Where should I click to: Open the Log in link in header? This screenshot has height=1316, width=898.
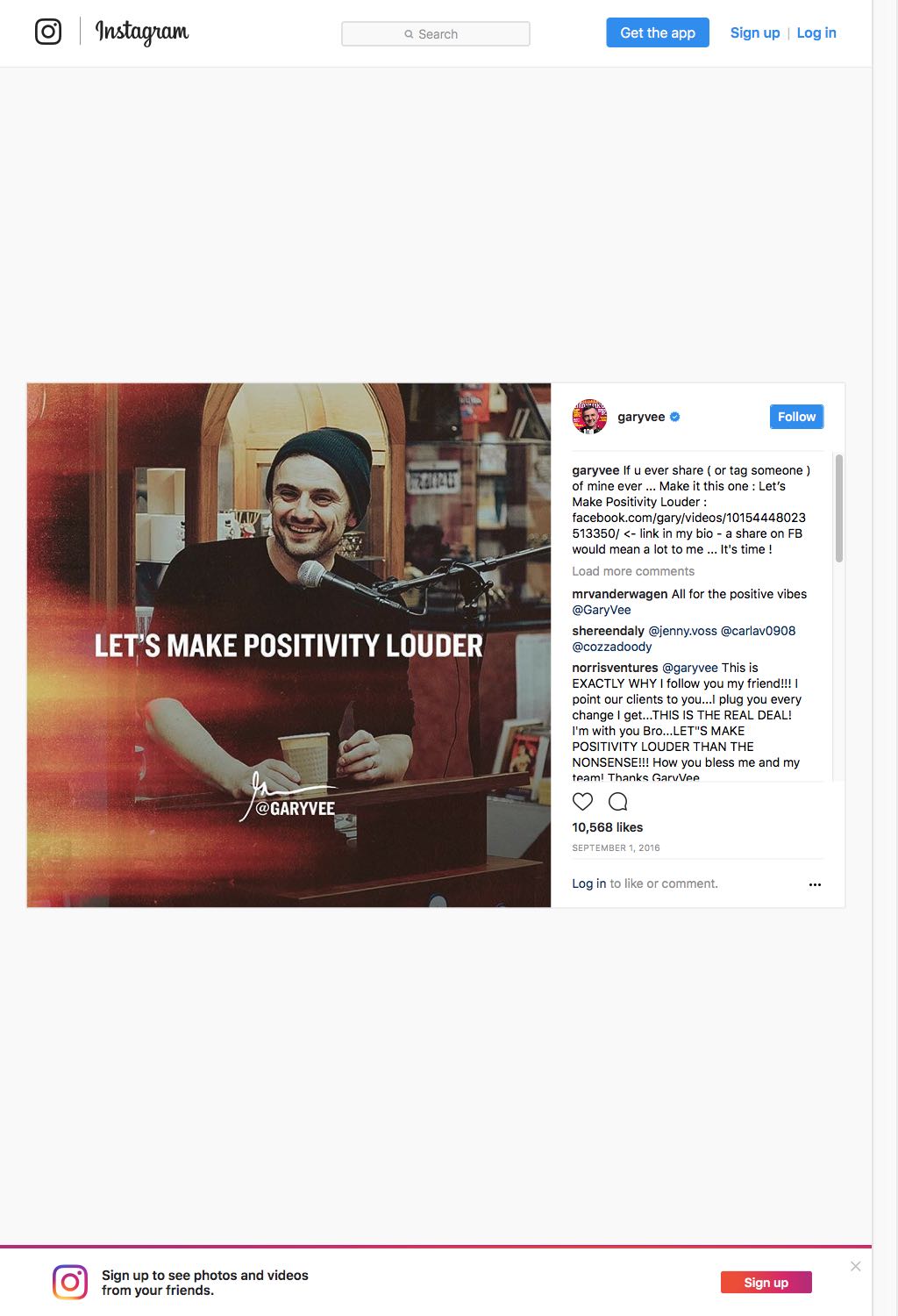pos(816,32)
